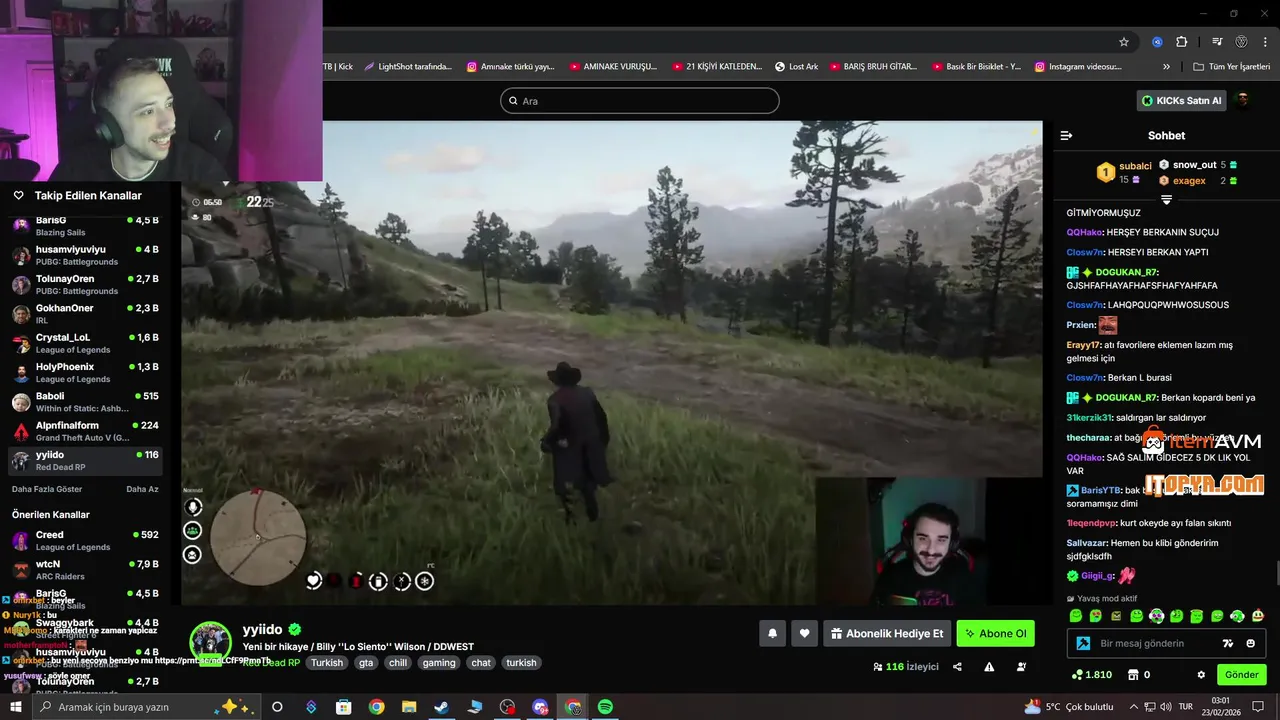Image resolution: width=1280 pixels, height=720 pixels.
Task: Open the Lost Ark bookmark
Action: point(796,67)
